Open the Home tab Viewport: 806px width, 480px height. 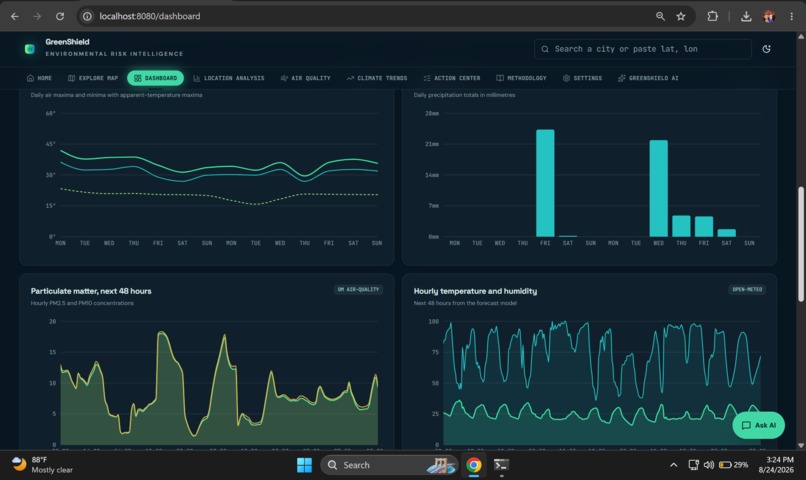pyautogui.click(x=39, y=78)
